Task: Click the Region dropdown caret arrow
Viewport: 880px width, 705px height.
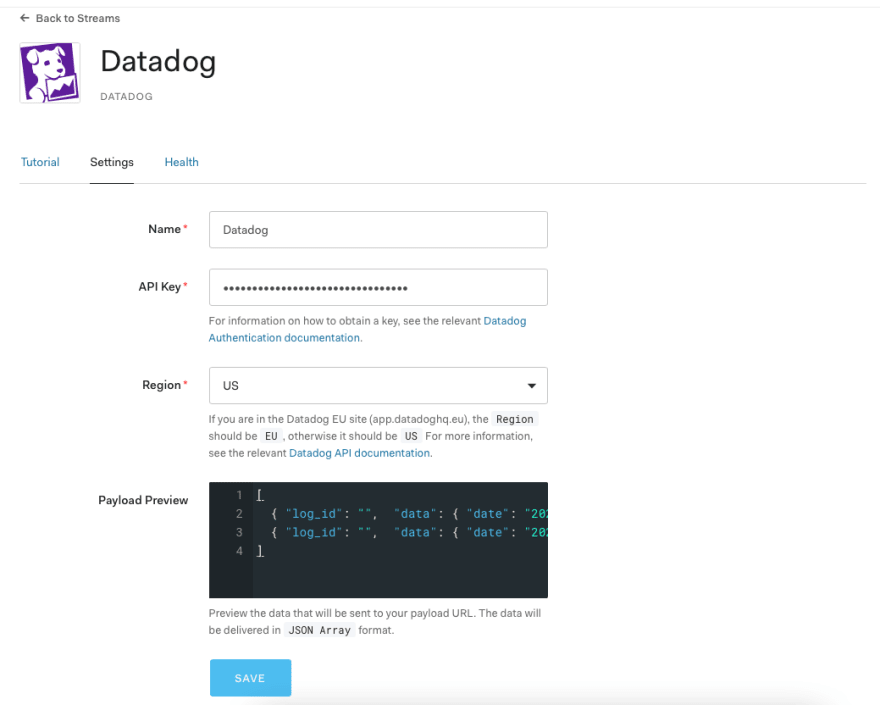Action: tap(531, 386)
